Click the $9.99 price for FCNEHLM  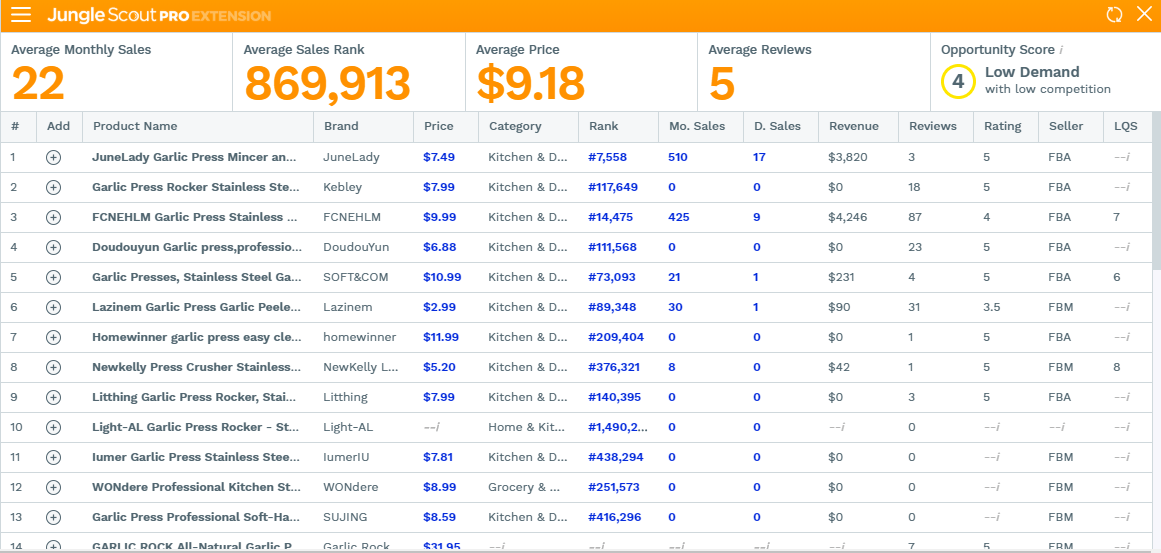click(439, 217)
